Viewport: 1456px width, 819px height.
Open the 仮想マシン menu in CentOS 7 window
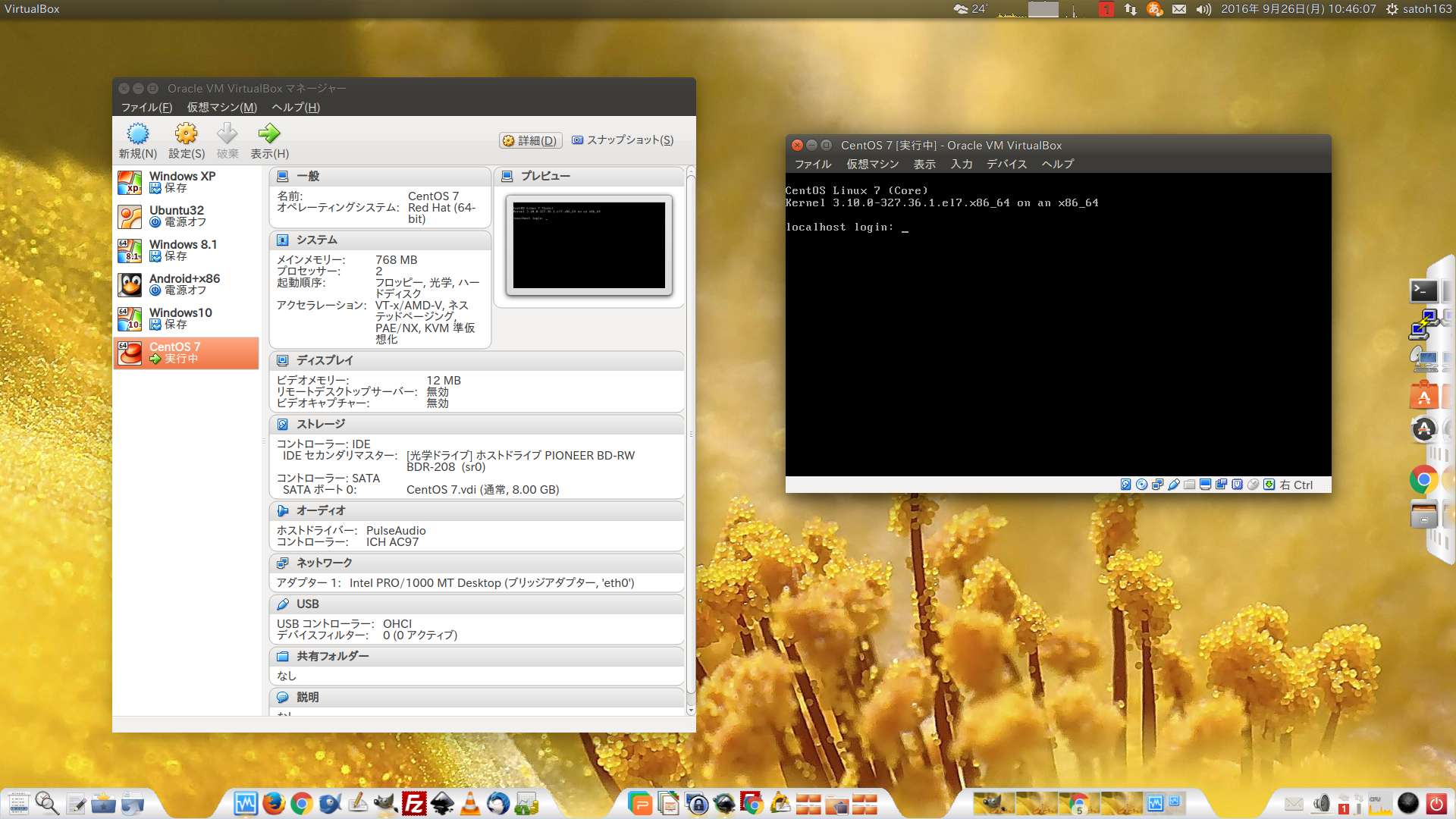[x=873, y=164]
